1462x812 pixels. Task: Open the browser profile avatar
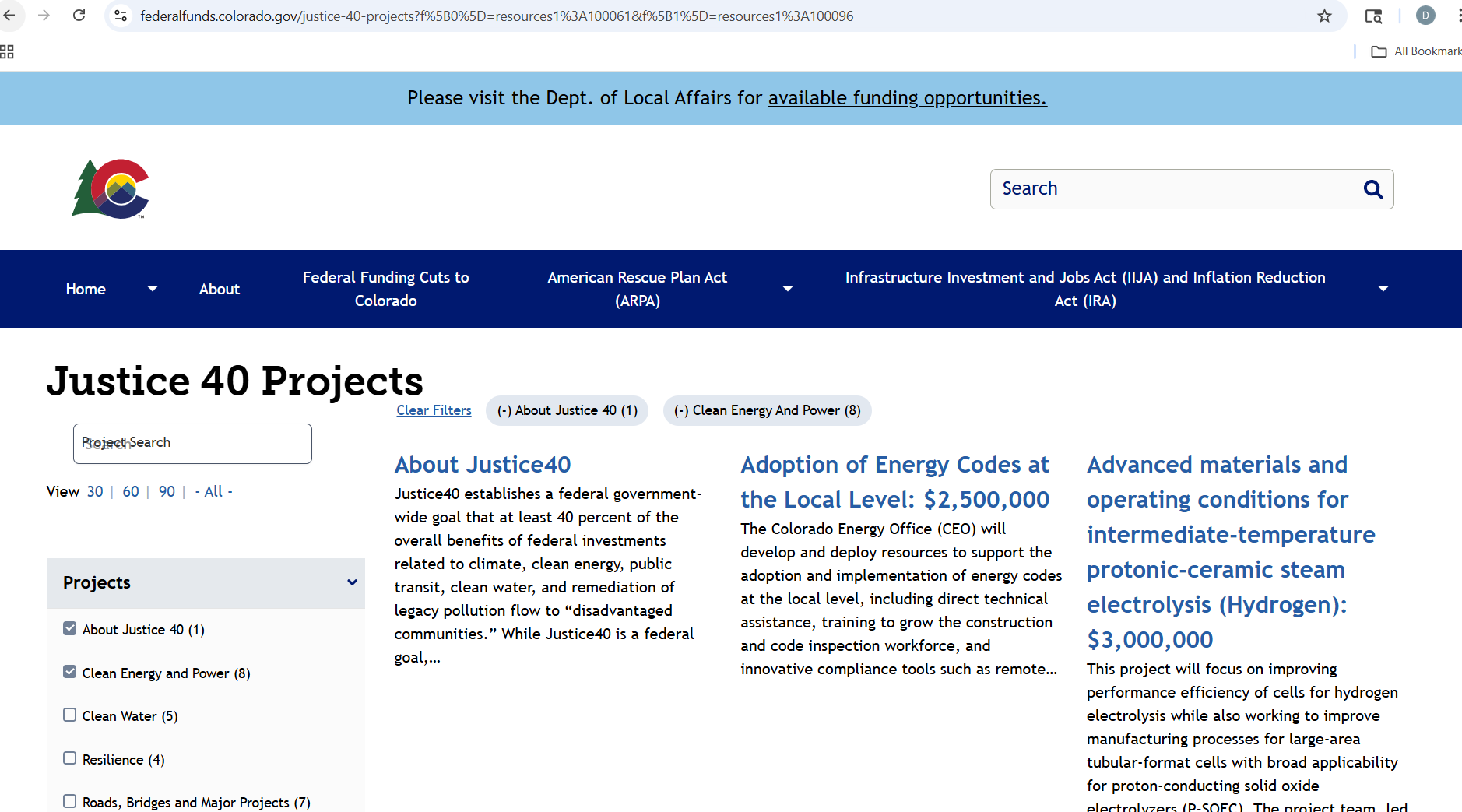[1425, 16]
